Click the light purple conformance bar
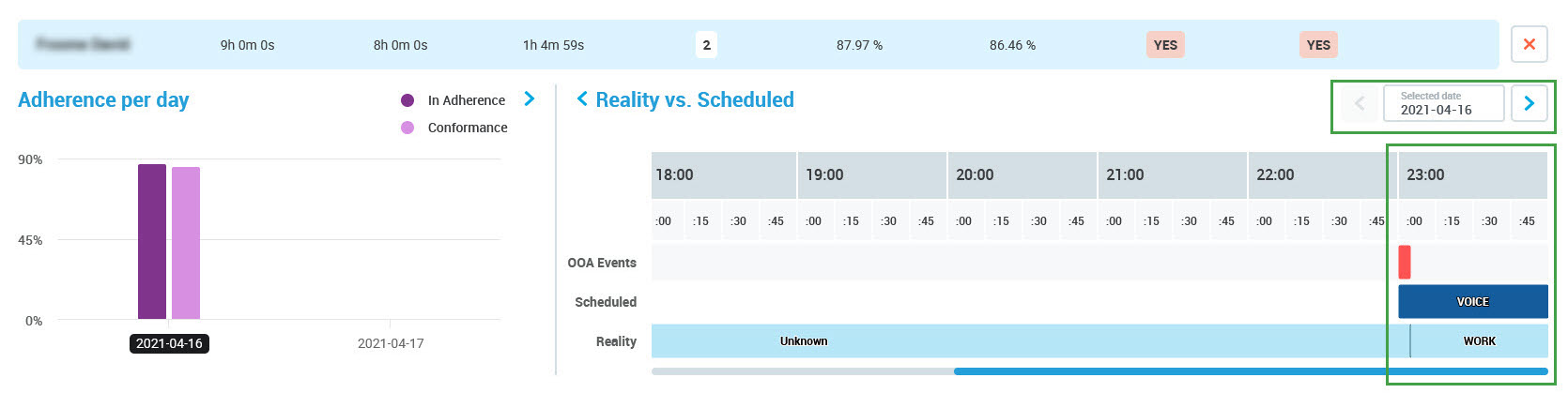Screen dimensions: 1568x393 pos(186,243)
